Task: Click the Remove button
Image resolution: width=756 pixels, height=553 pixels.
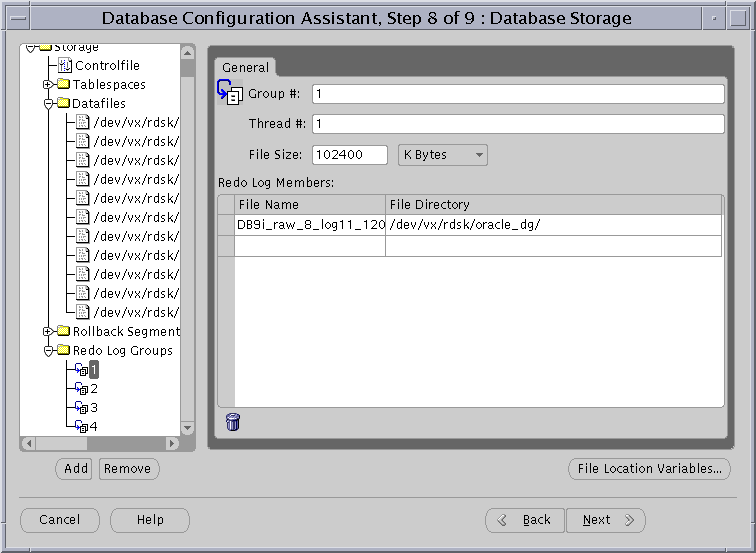Action: click(127, 469)
